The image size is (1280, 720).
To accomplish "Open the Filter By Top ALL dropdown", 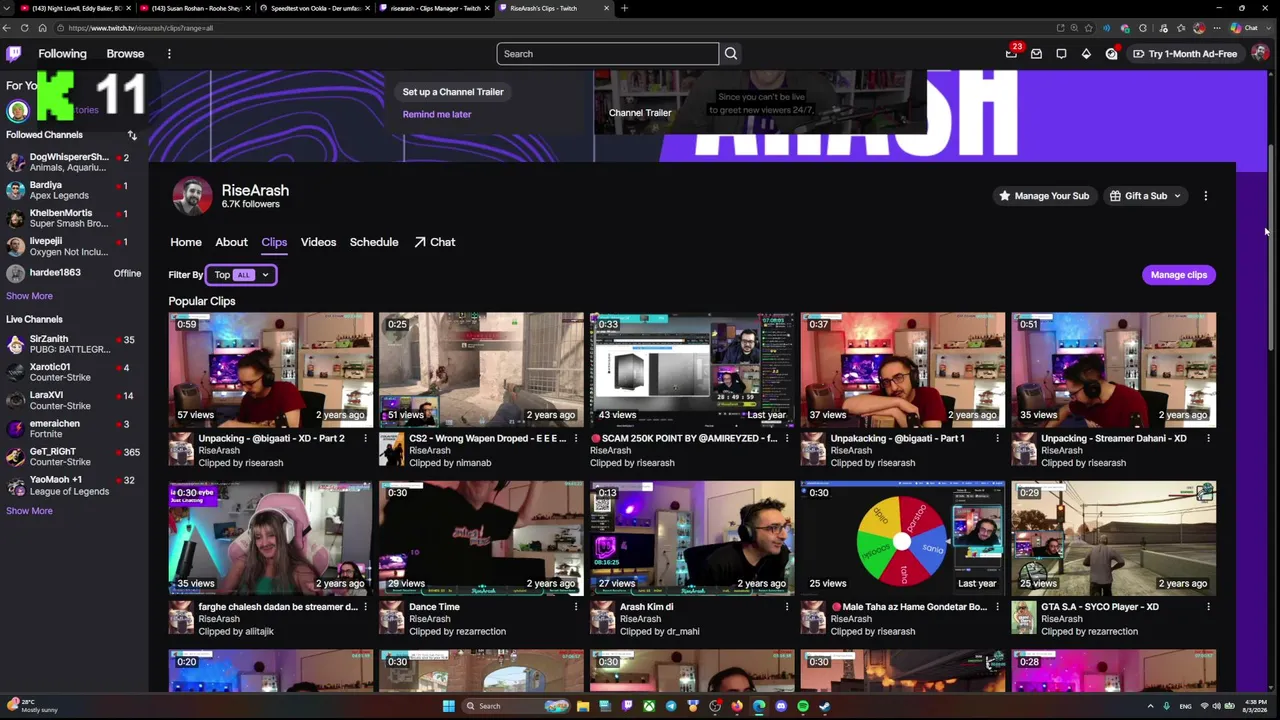I will [241, 275].
